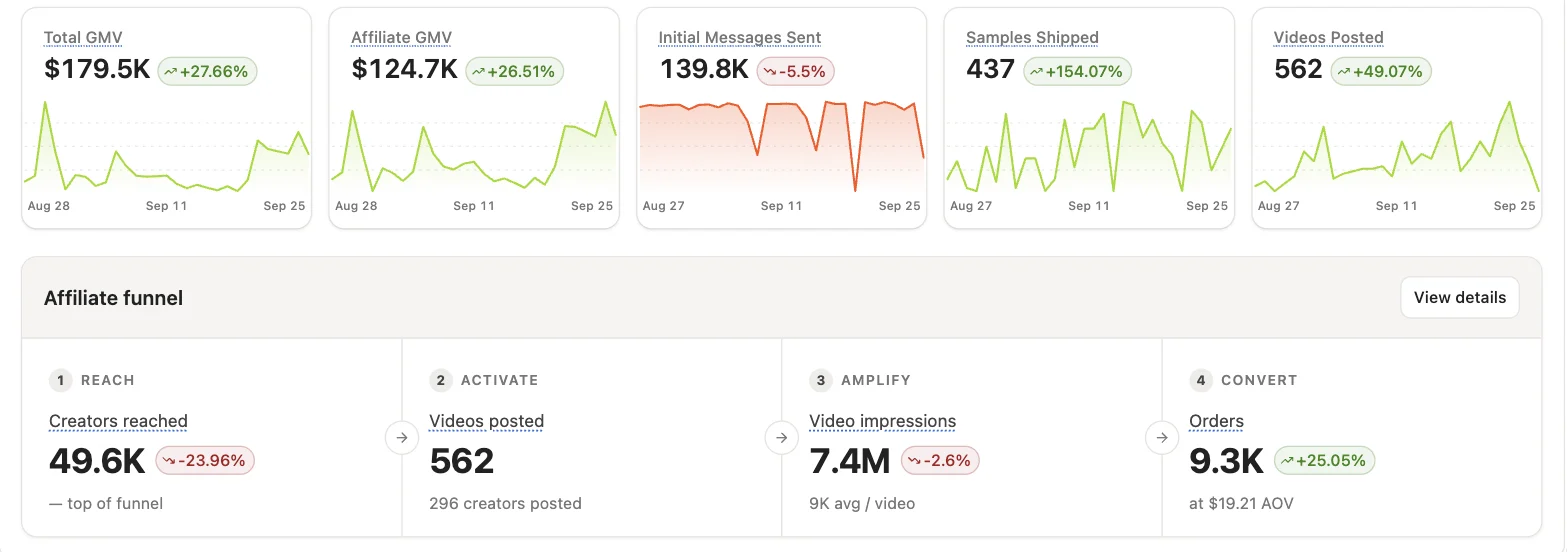1567x552 pixels.
Task: Click the '9K avg / video' text
Action: [x=862, y=503]
